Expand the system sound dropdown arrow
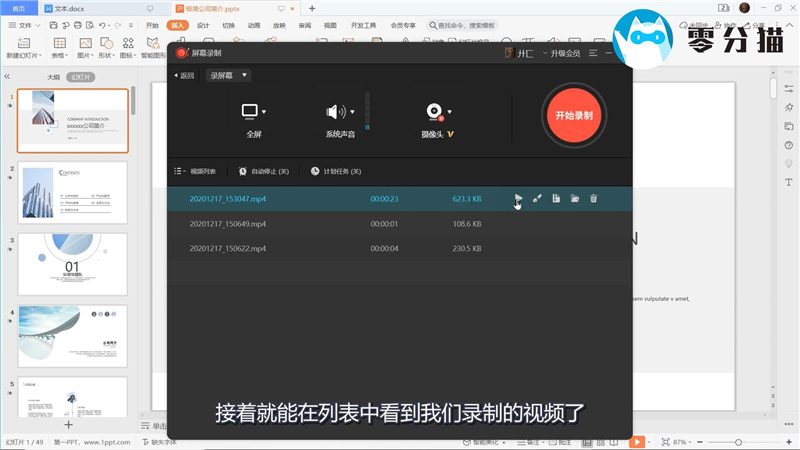Screen dimensions: 800x450 pos(352,112)
